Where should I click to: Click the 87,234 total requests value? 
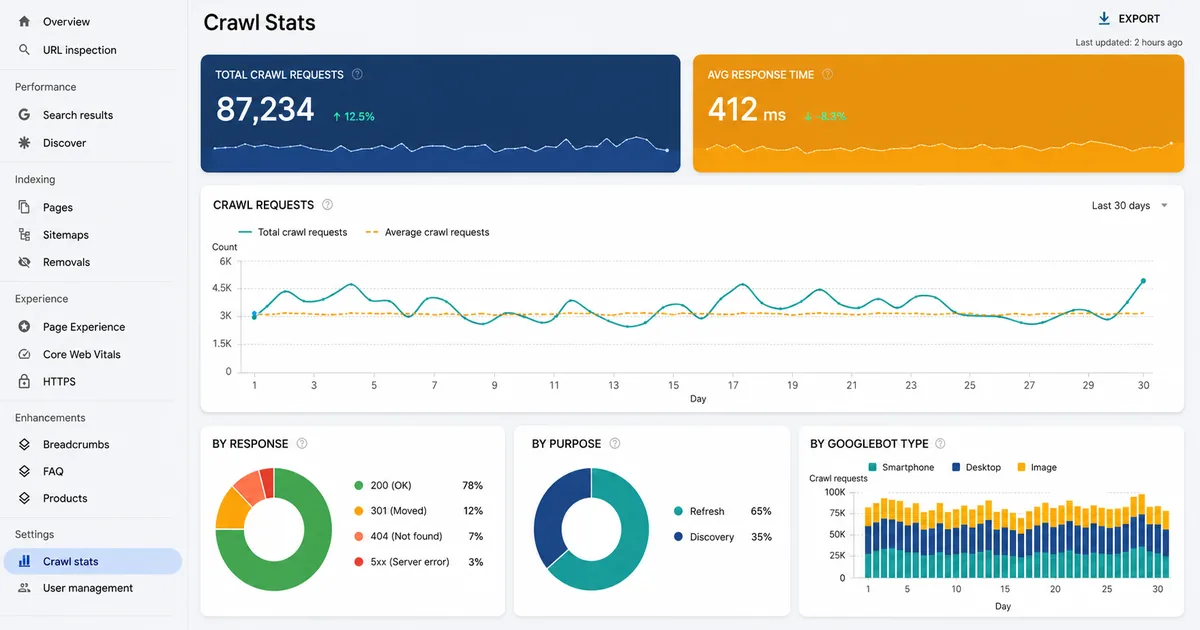pyautogui.click(x=265, y=109)
